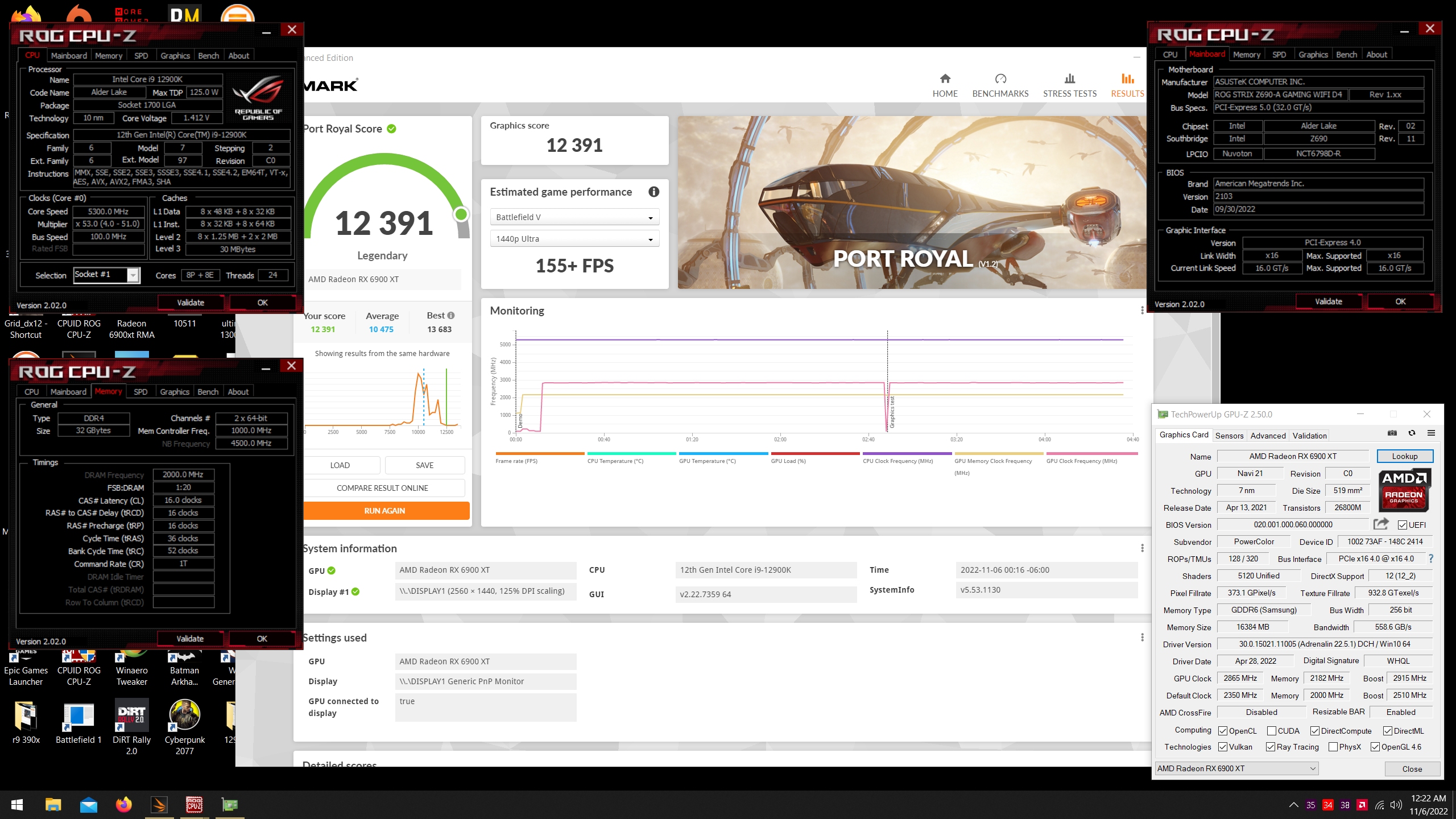The width and height of the screenshot is (1456, 819).
Task: Click info icon next to Best score
Action: tap(451, 315)
